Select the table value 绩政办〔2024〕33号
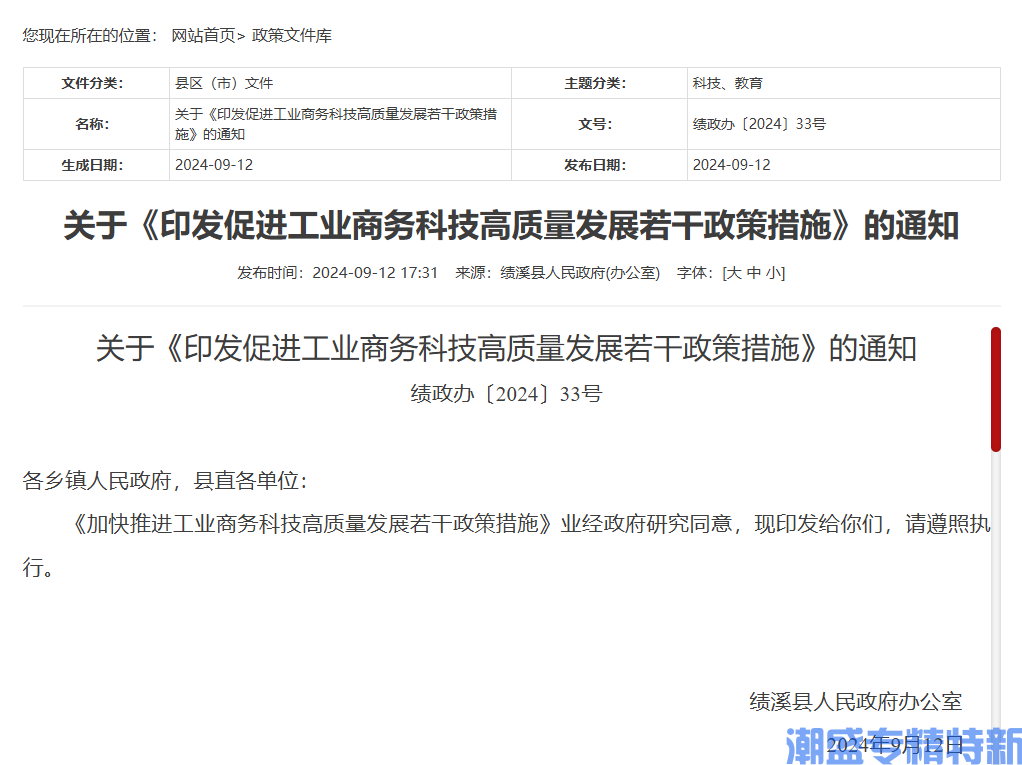This screenshot has height=765, width=1022. pos(759,124)
